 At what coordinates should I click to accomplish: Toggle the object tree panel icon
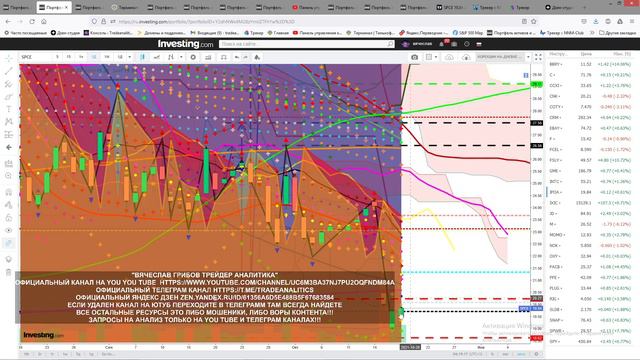[9, 243]
